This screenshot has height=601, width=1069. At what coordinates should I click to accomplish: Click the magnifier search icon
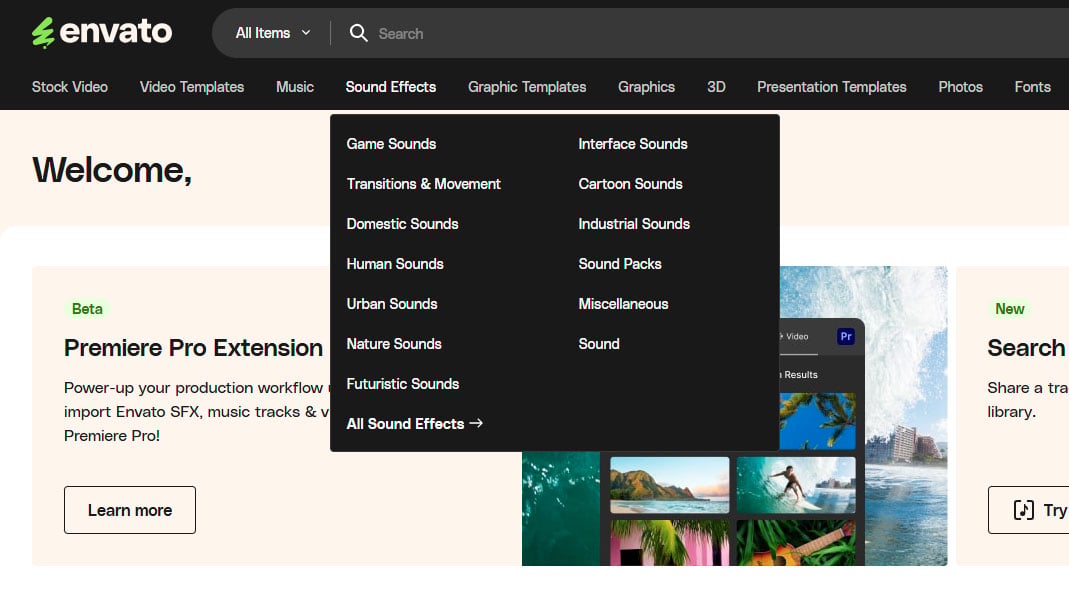coord(358,33)
